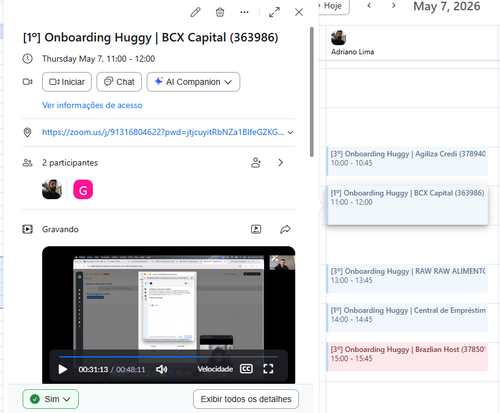Toggle closed captions CC button
The width and height of the screenshot is (500, 413).
coord(246,369)
